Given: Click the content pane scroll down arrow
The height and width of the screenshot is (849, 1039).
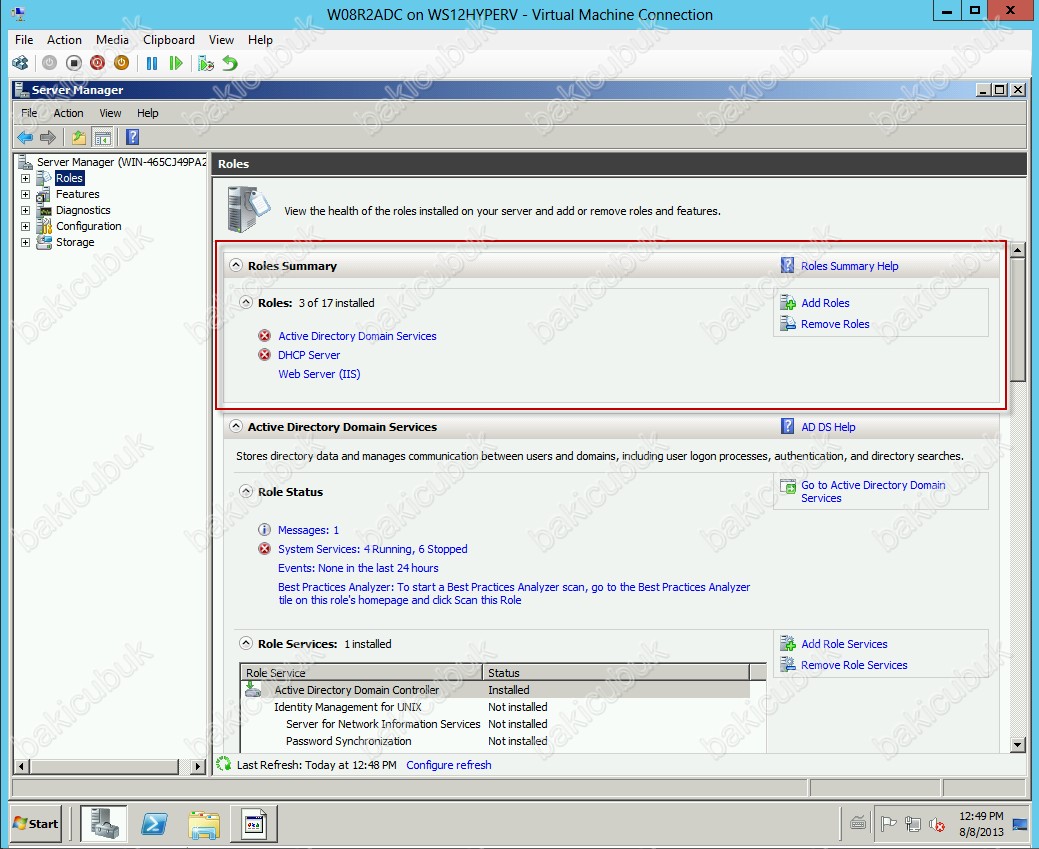Looking at the screenshot, I should click(x=1018, y=745).
